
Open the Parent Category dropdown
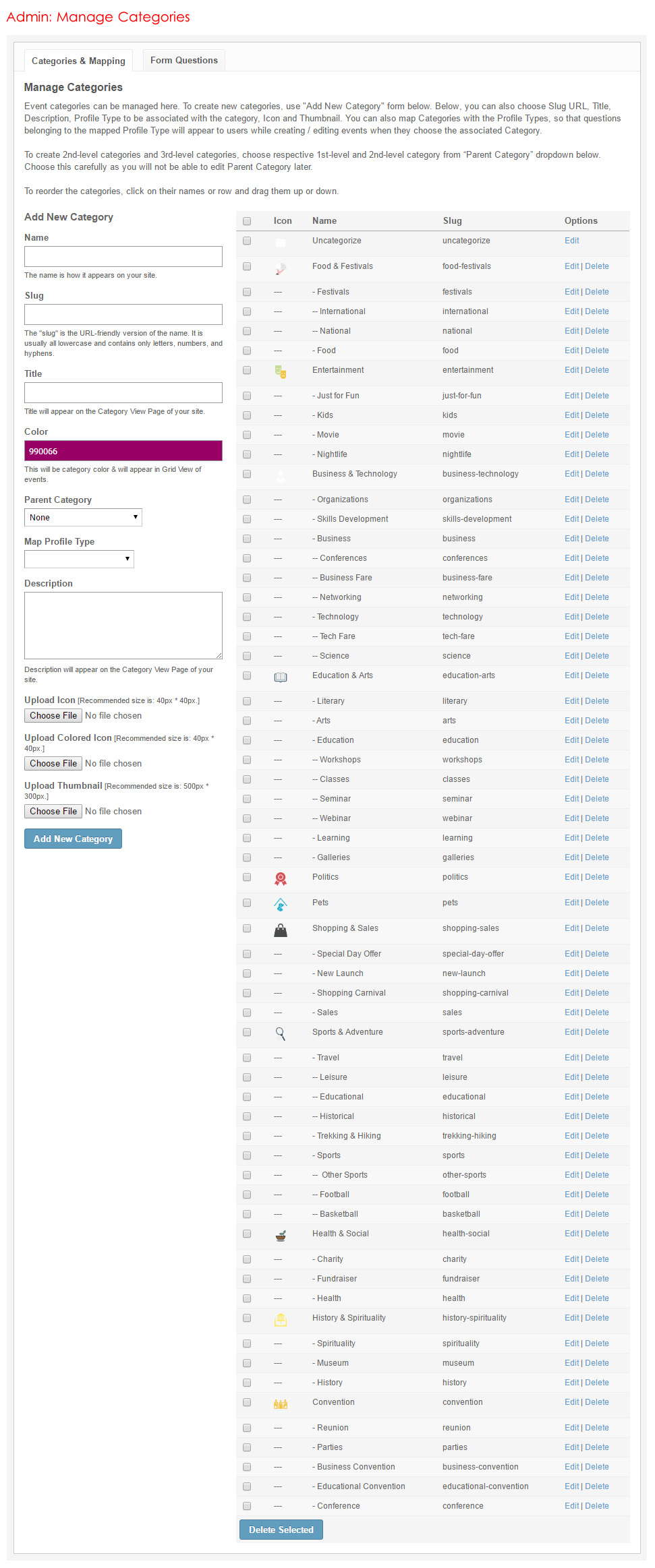coord(83,517)
